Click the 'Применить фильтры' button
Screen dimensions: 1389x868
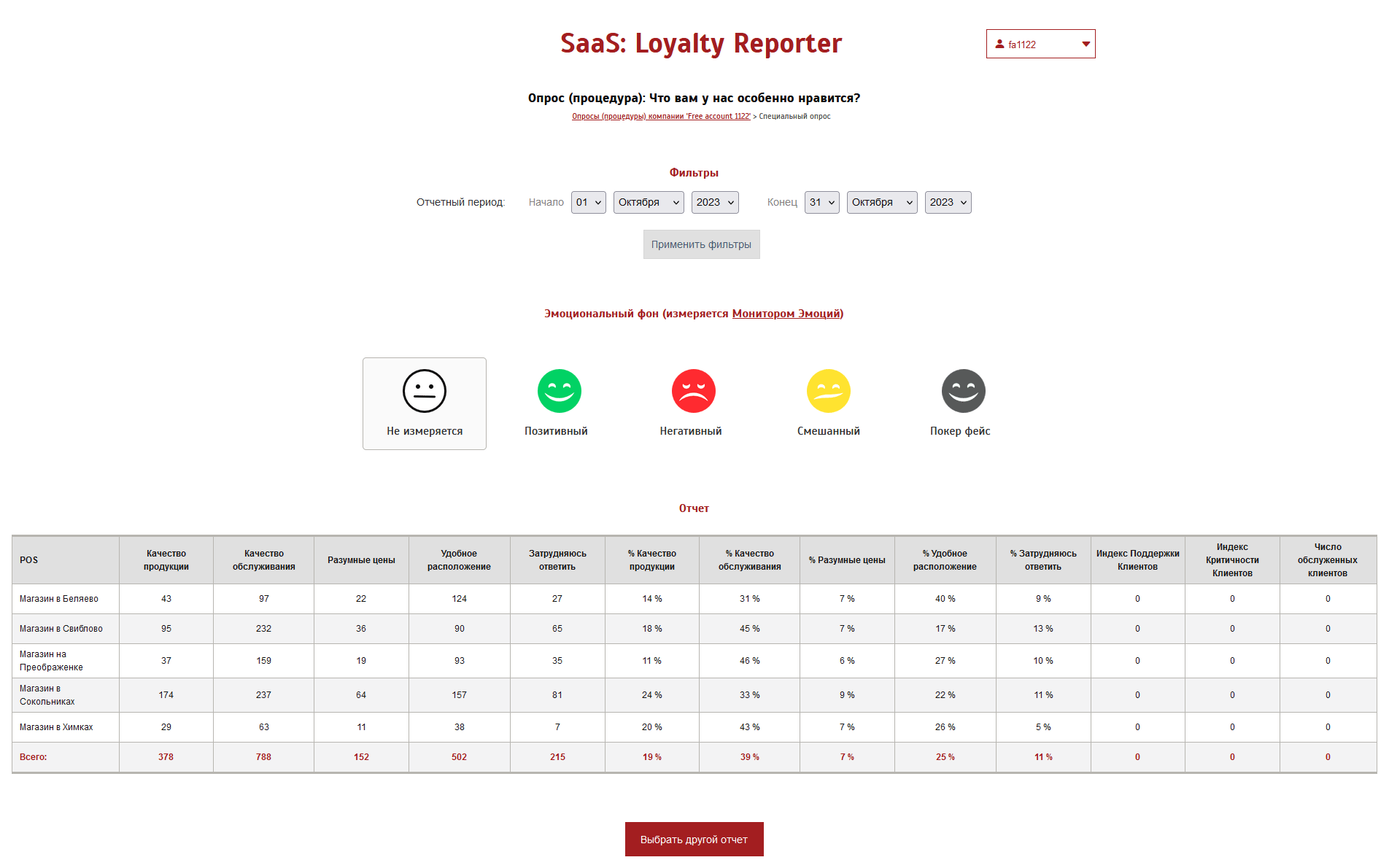(701, 244)
